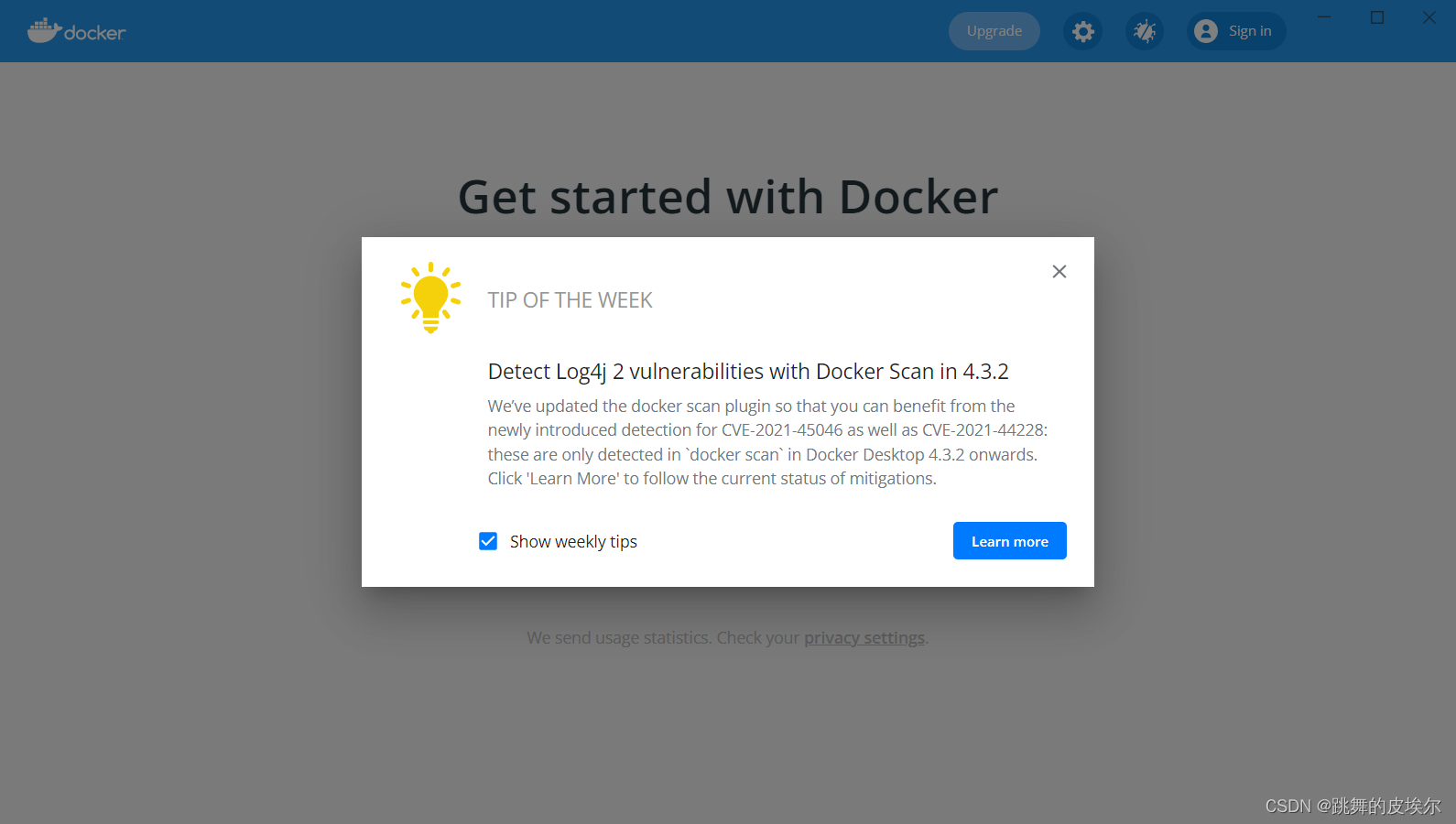Uncheck the Show weekly tips checkbox
This screenshot has height=824, width=1456.
tap(488, 541)
